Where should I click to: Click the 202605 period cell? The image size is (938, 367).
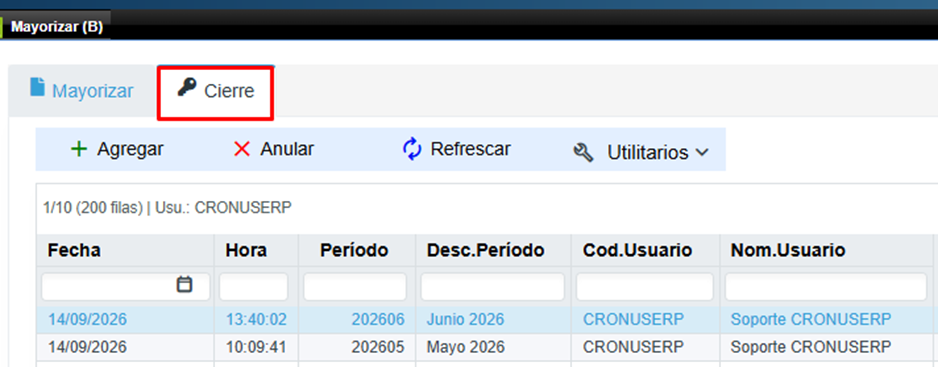point(378,347)
